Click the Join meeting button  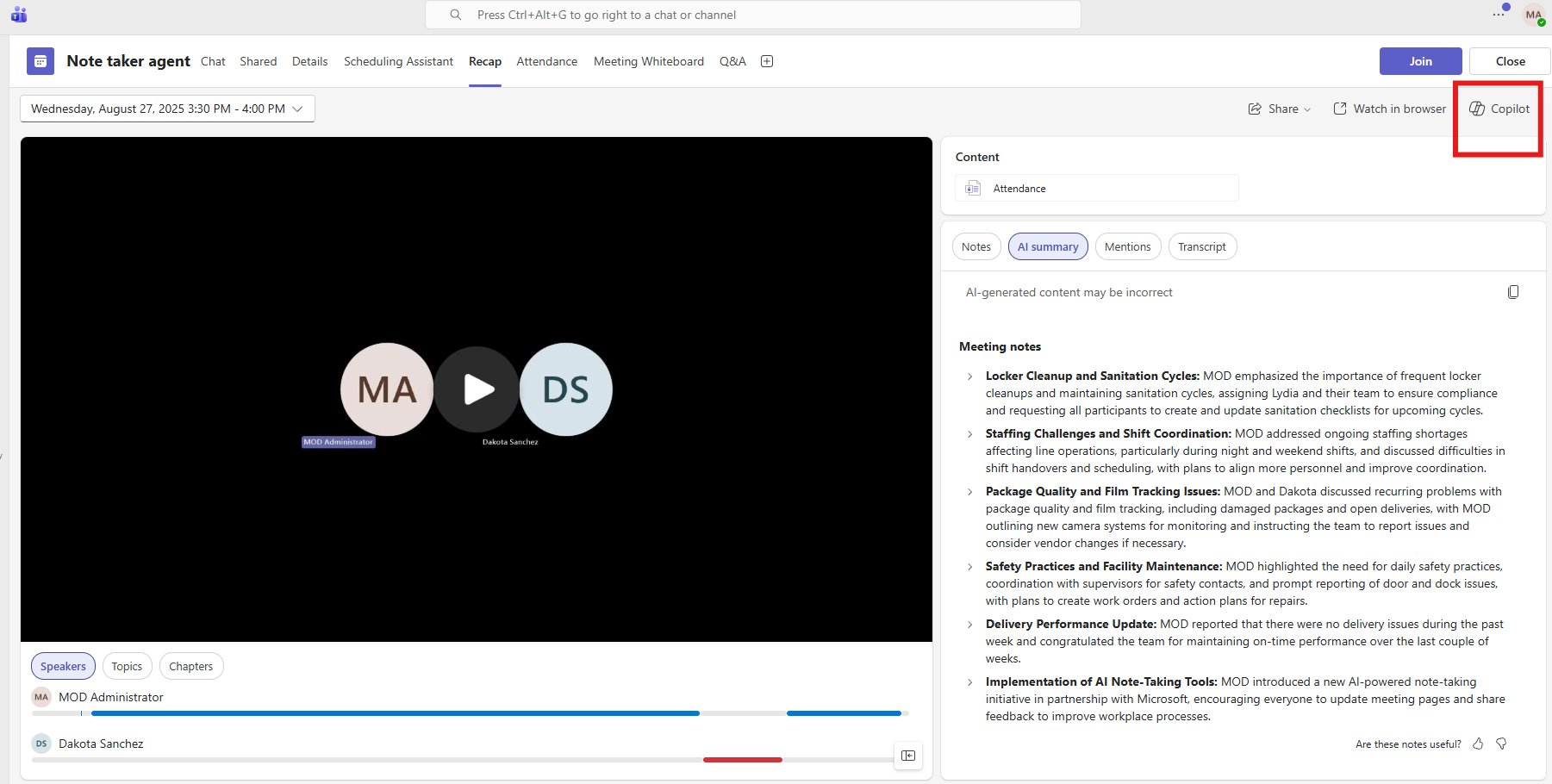click(1420, 61)
